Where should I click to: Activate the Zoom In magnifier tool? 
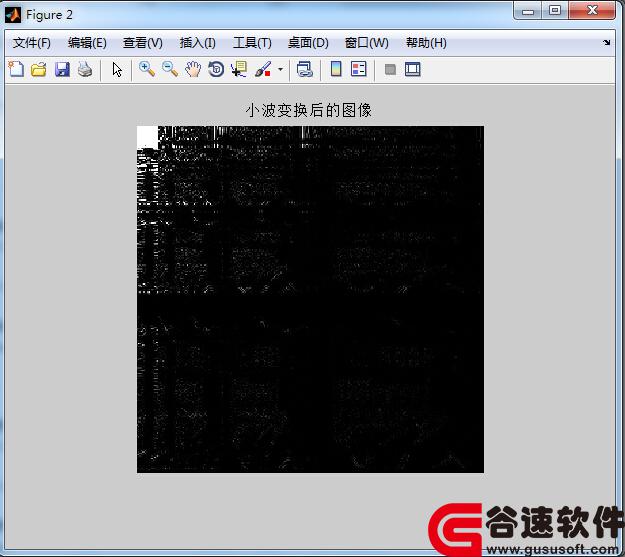click(147, 69)
